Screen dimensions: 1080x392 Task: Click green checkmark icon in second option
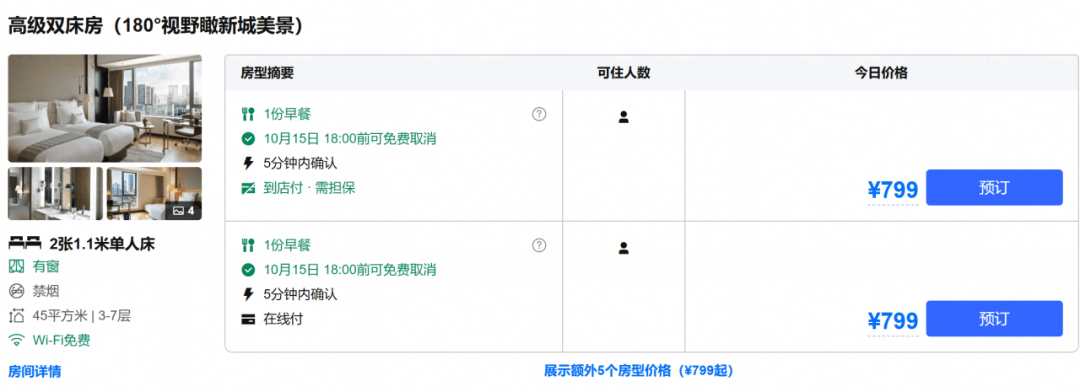coord(248,270)
